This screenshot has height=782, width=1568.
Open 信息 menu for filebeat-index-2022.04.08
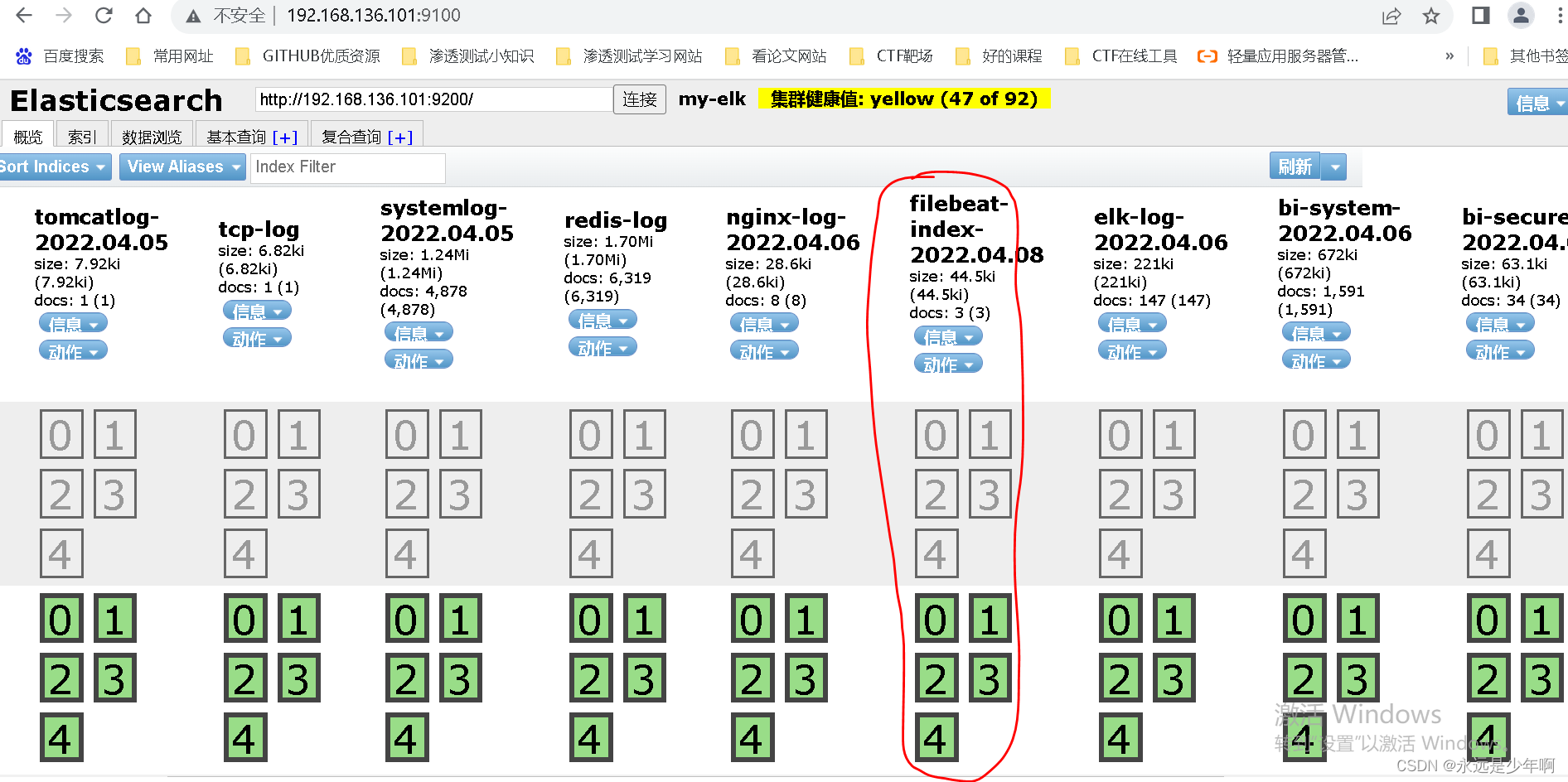click(x=949, y=336)
